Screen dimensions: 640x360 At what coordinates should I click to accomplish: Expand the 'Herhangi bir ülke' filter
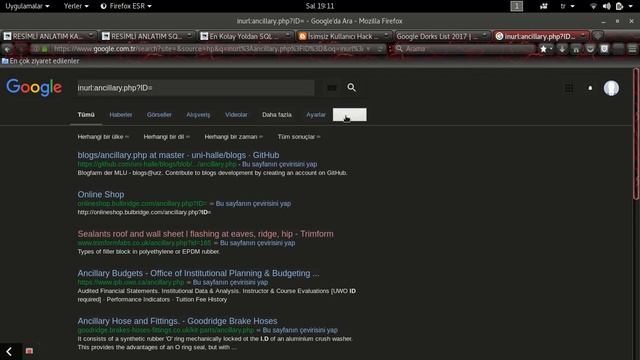click(103, 137)
